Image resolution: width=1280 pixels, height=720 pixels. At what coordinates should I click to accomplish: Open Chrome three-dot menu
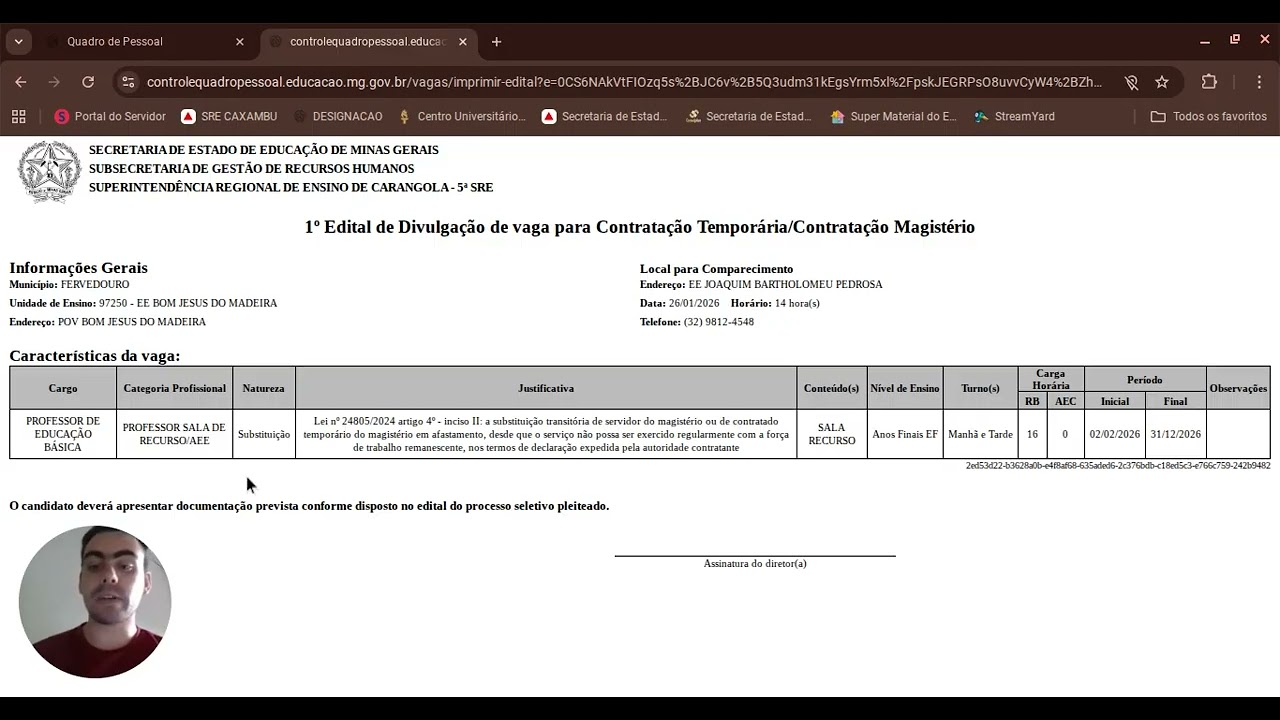pyautogui.click(x=1259, y=82)
